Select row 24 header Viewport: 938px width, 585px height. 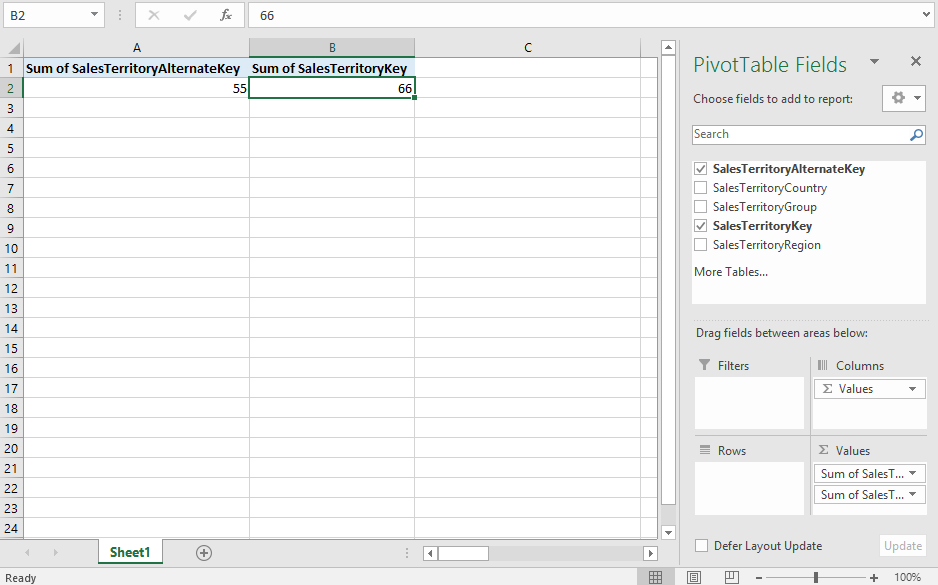click(x=11, y=528)
